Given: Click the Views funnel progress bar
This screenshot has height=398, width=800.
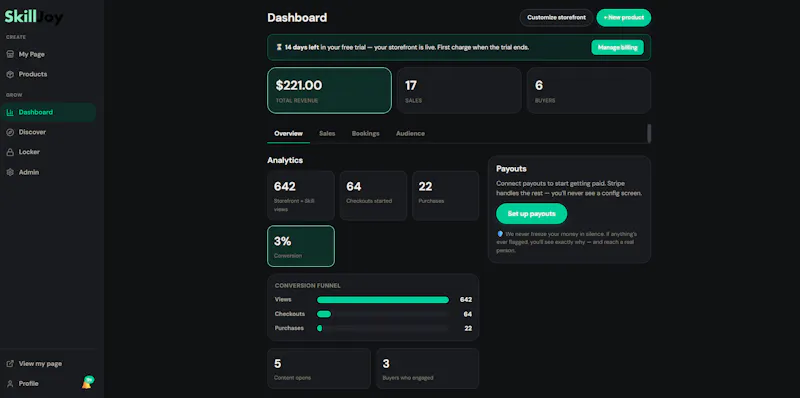Looking at the screenshot, I should 383,300.
